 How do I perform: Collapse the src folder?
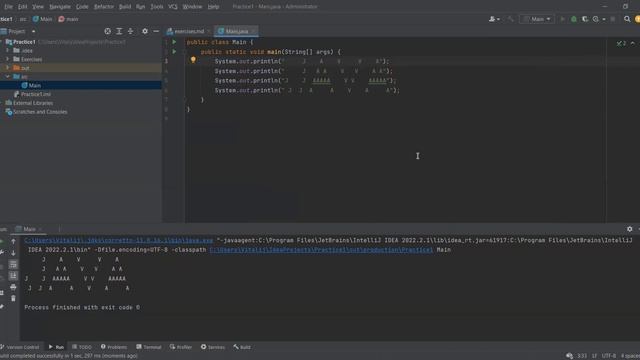[x=7, y=77]
